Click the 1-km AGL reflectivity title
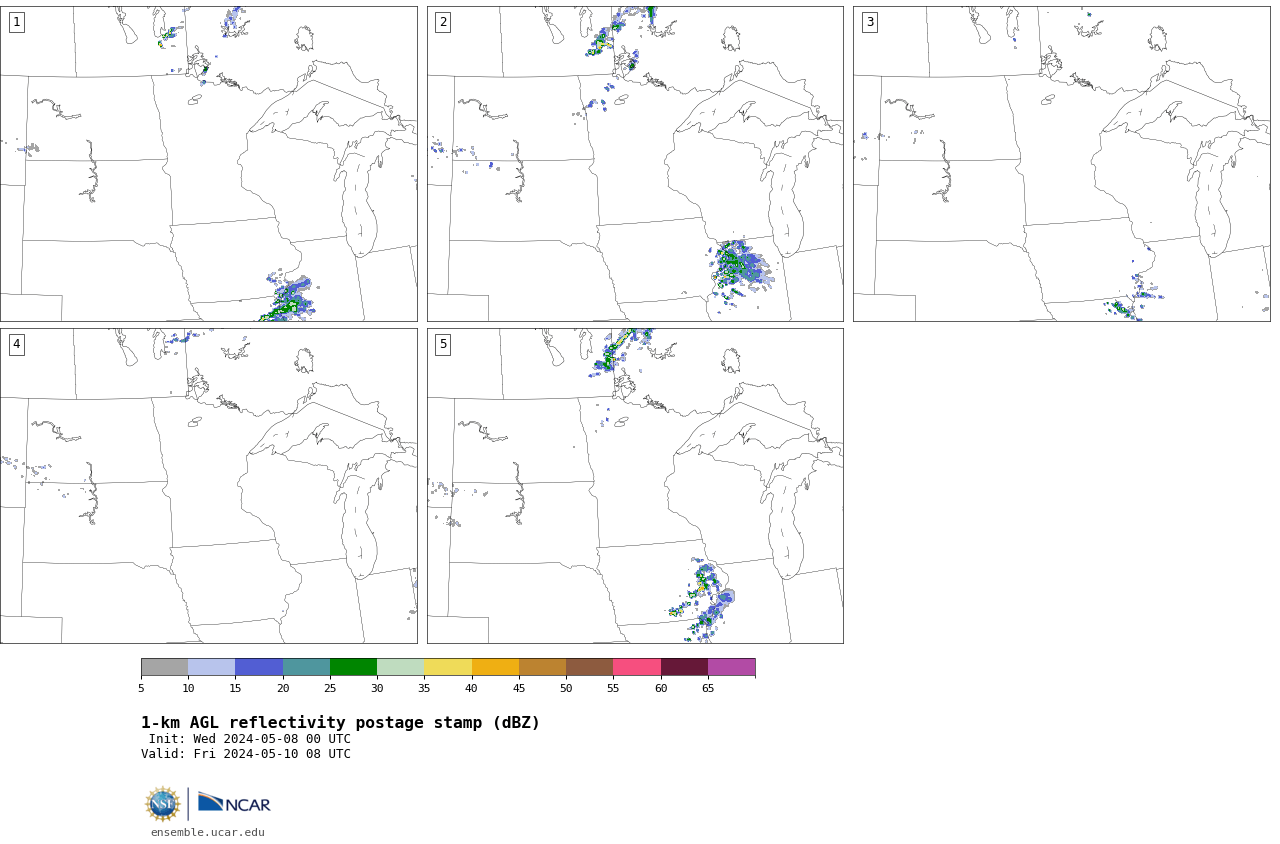 [x=340, y=723]
